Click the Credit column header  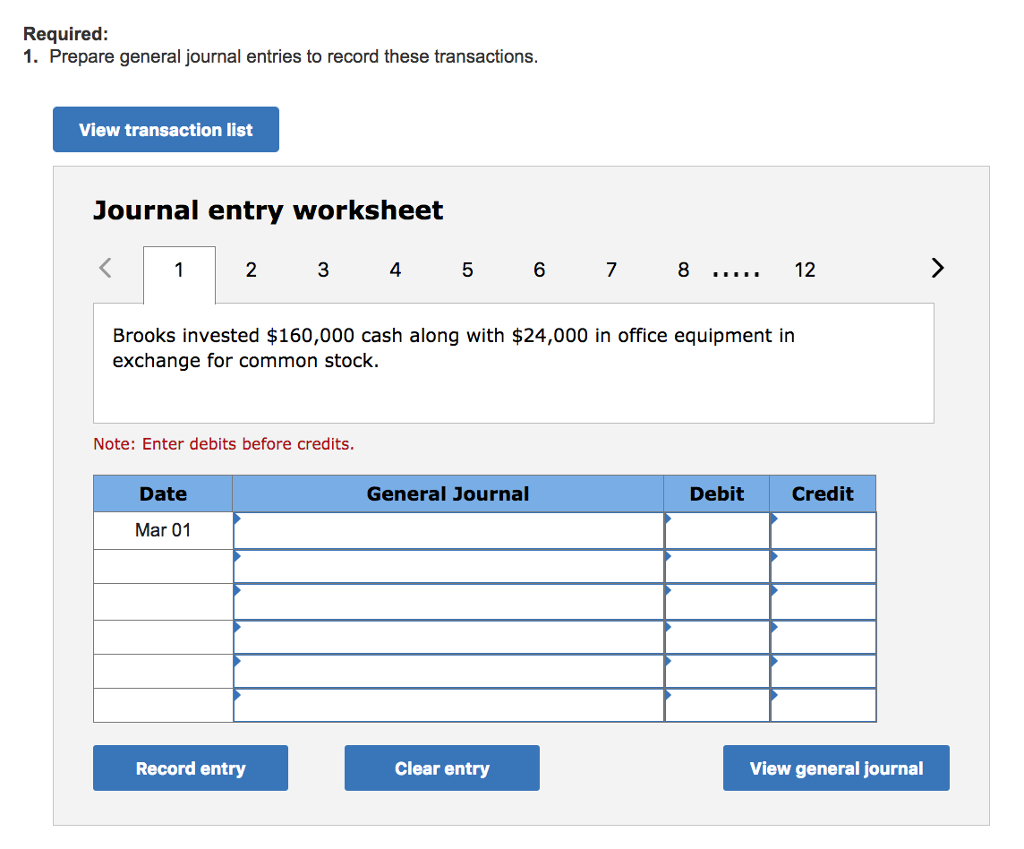[x=823, y=494]
